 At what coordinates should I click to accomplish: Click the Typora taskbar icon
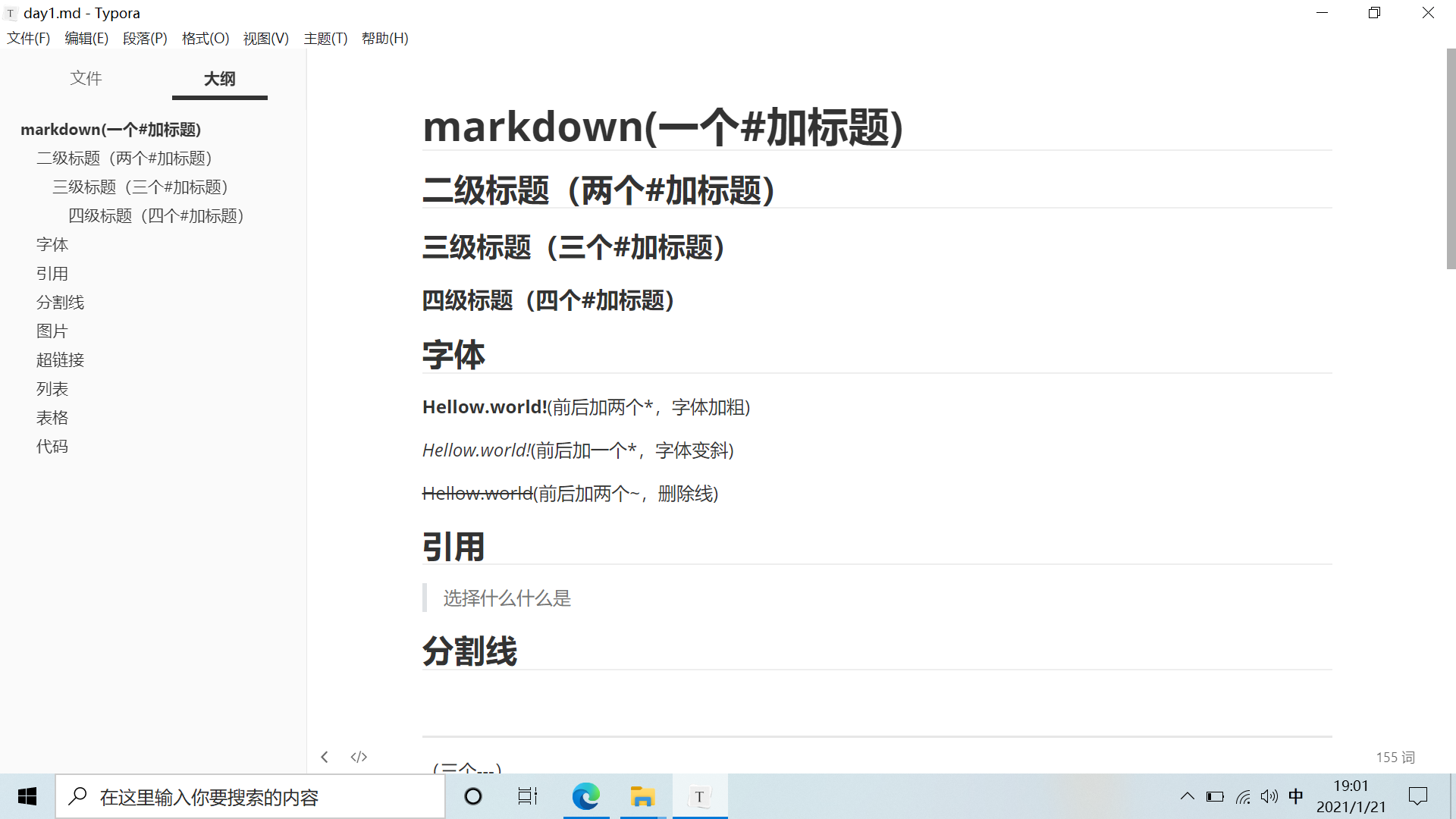[x=699, y=796]
